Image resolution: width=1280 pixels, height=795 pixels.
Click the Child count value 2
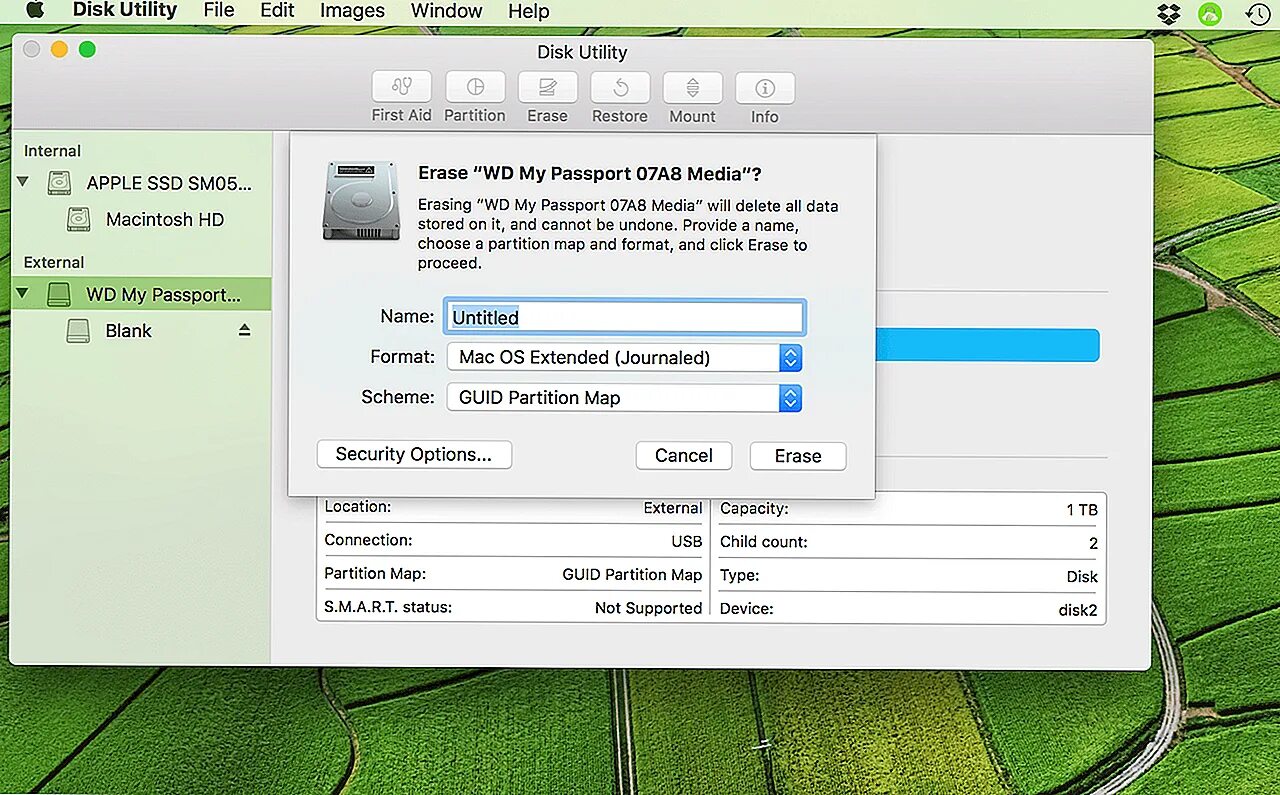(x=1093, y=543)
